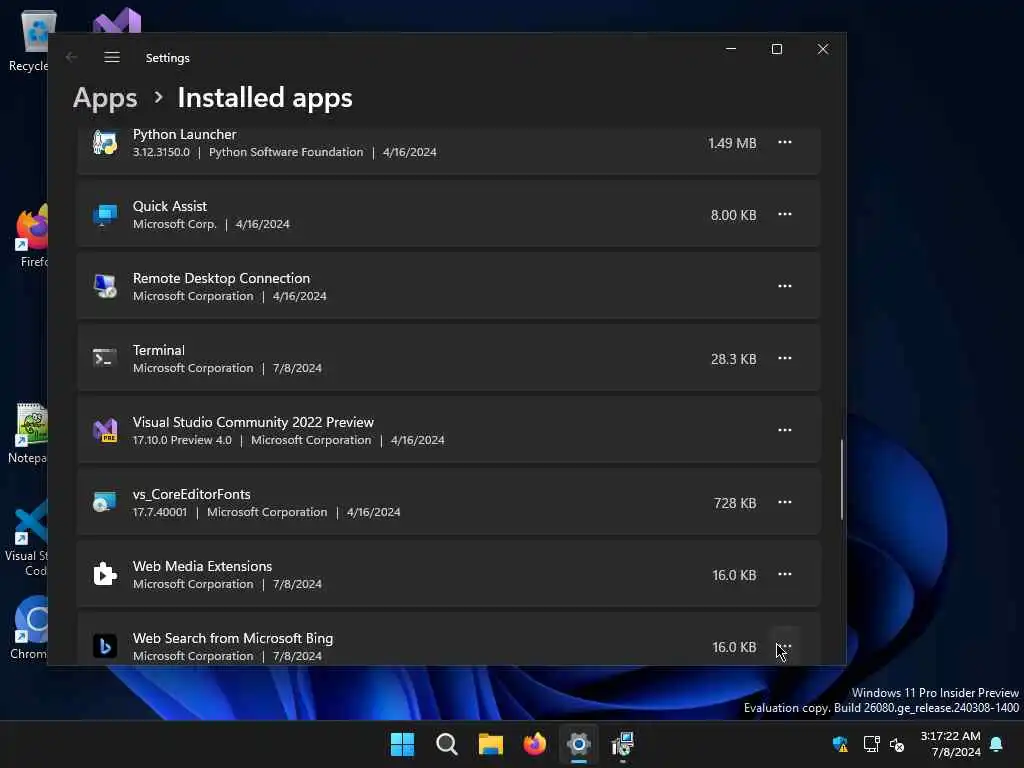This screenshot has height=768, width=1024.
Task: Open the notification bell in the tray
Action: tap(996, 744)
